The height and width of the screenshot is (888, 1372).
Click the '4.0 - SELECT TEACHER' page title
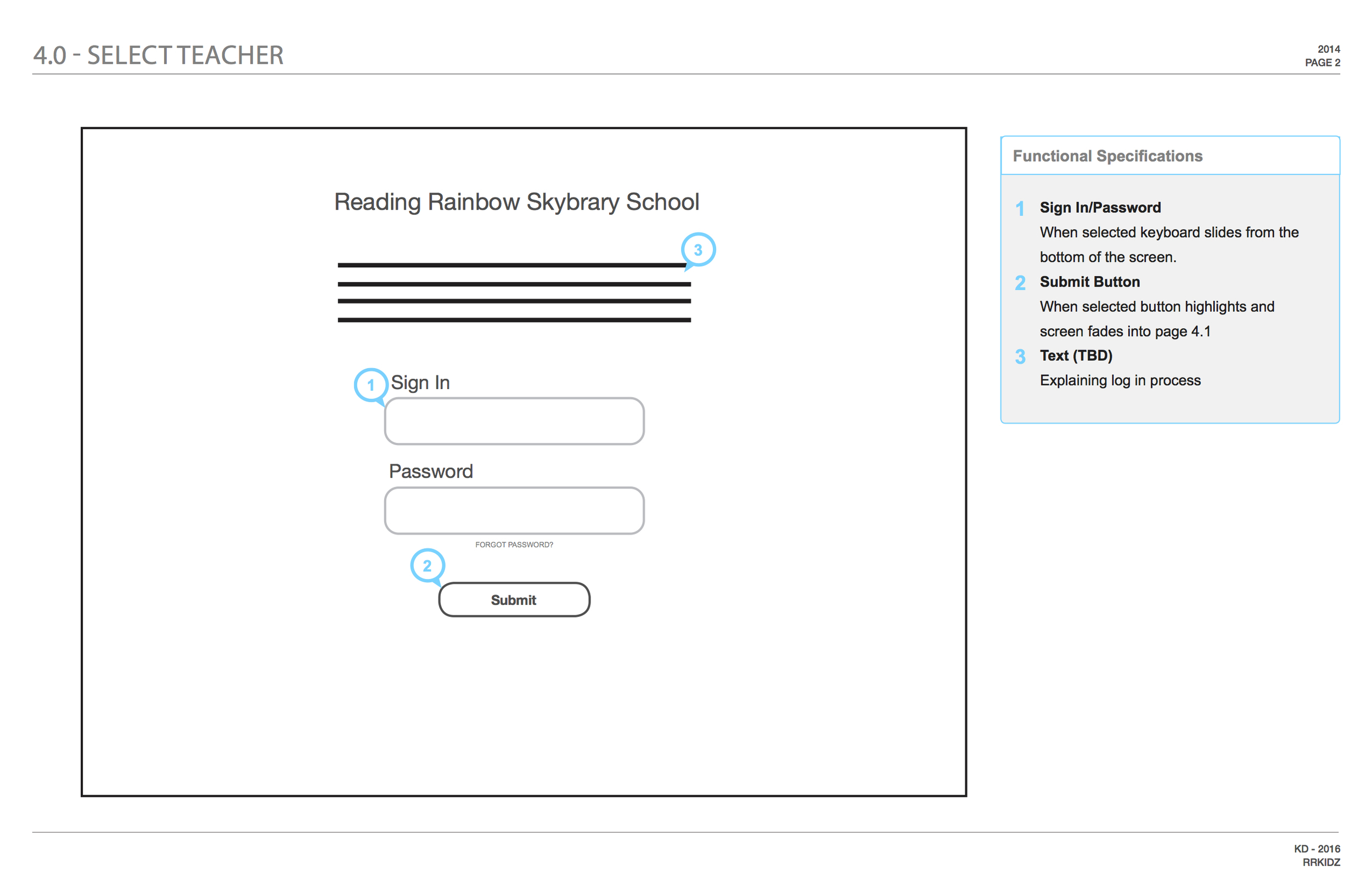pyautogui.click(x=159, y=55)
